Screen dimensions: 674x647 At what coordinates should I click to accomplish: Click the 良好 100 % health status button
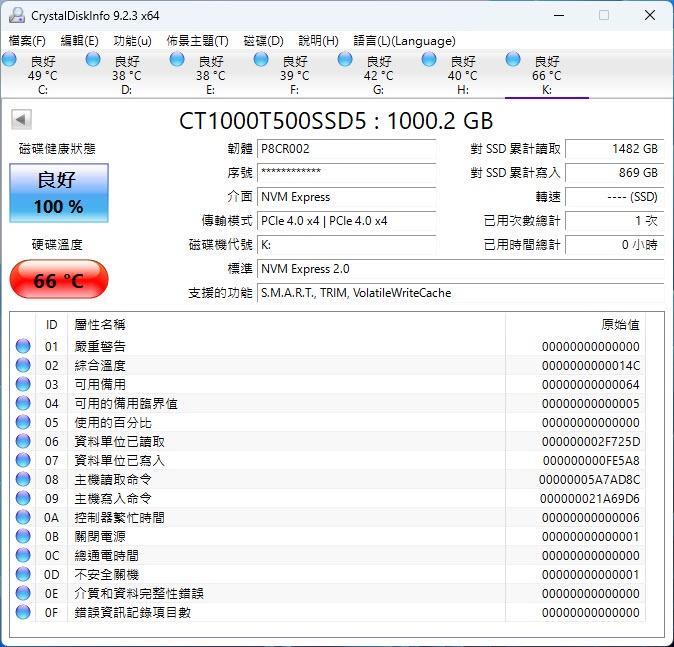(x=59, y=193)
